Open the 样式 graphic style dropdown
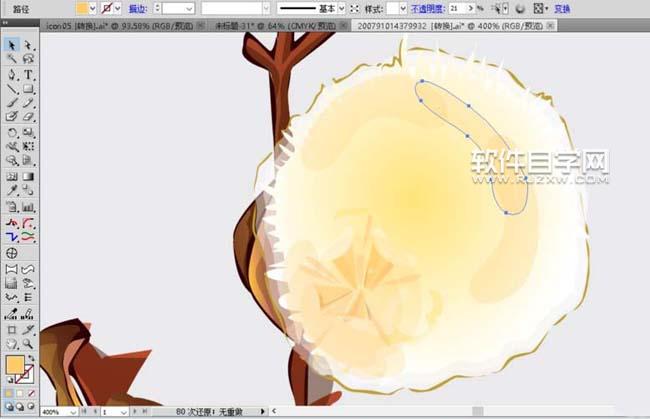Screen dimensions: 650x419 [x=403, y=8]
